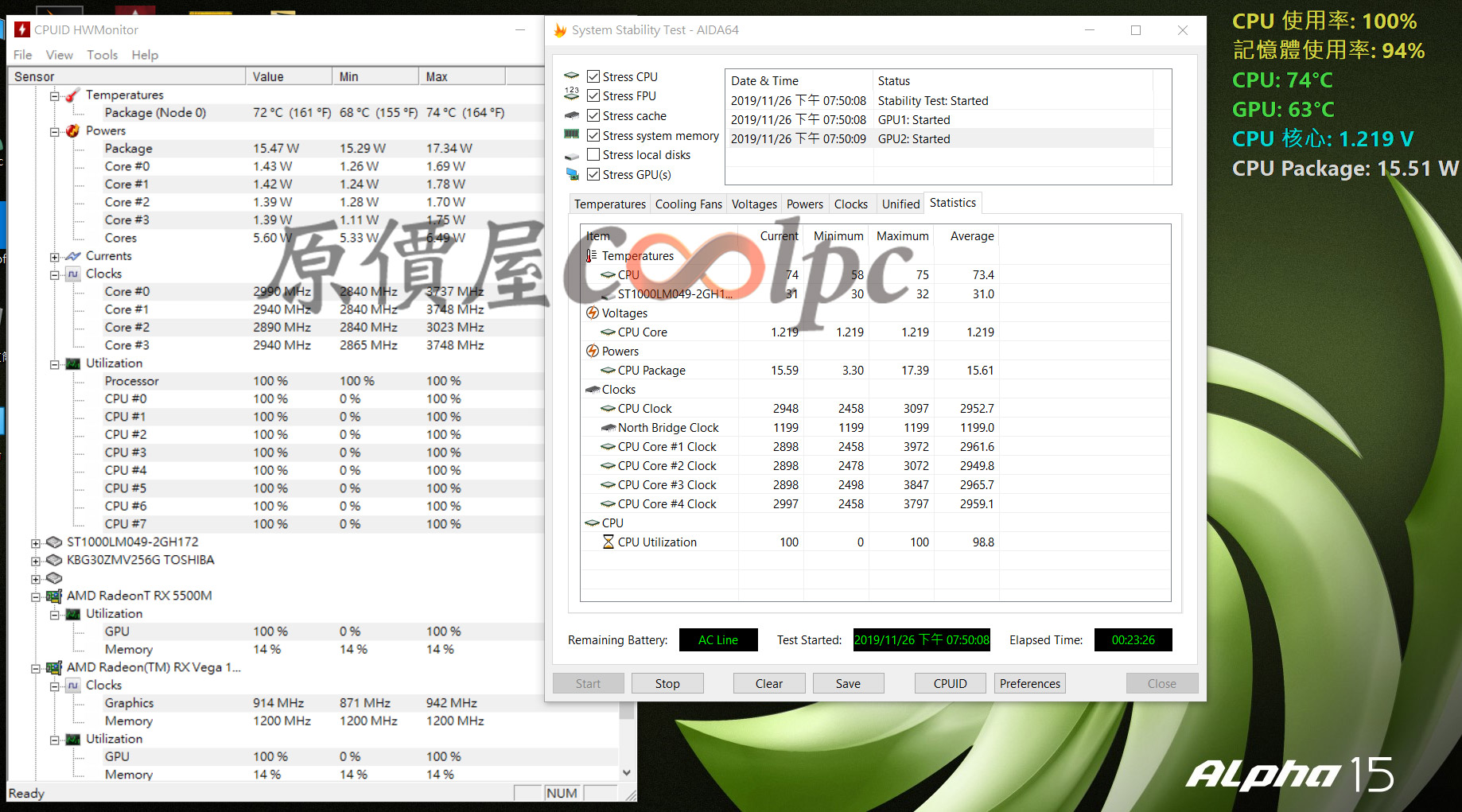Click the scroll down arrow in HWMonitor
The width and height of the screenshot is (1462, 812).
[627, 772]
